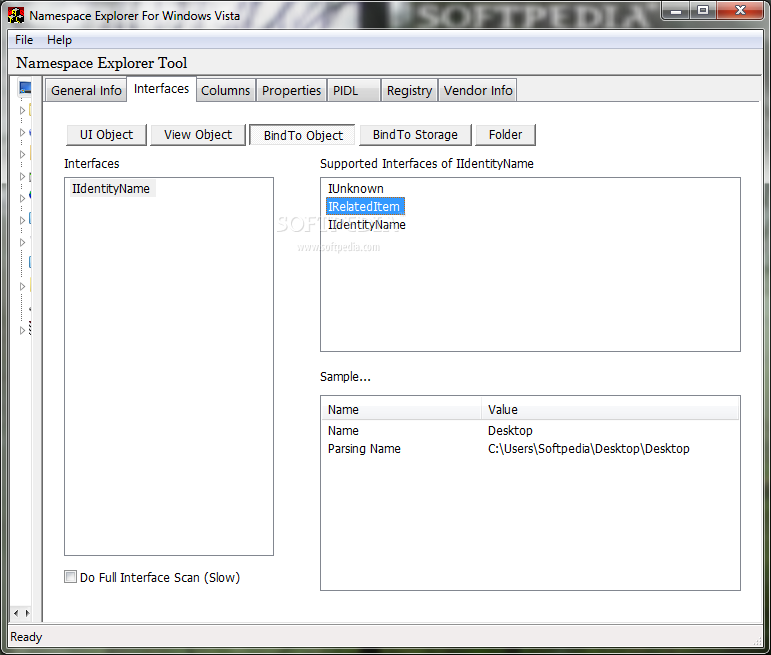Maximize the Namespace Explorer window

click(x=703, y=10)
